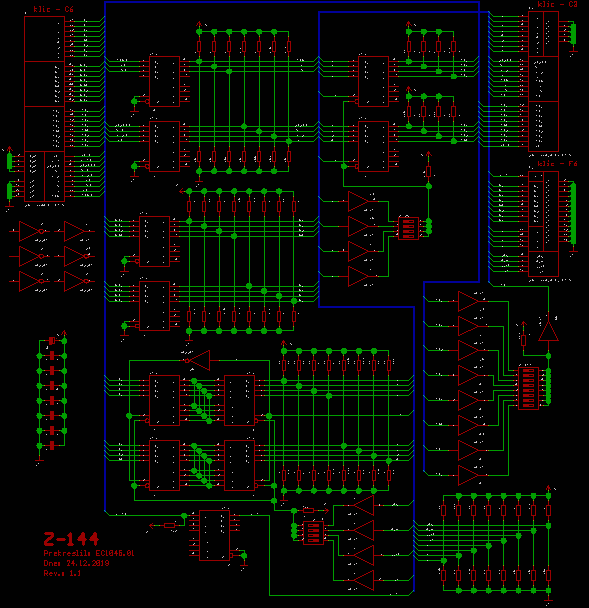Select the four-position DIP switch beside the four stacked buffers
The image size is (589, 608).
(408, 228)
